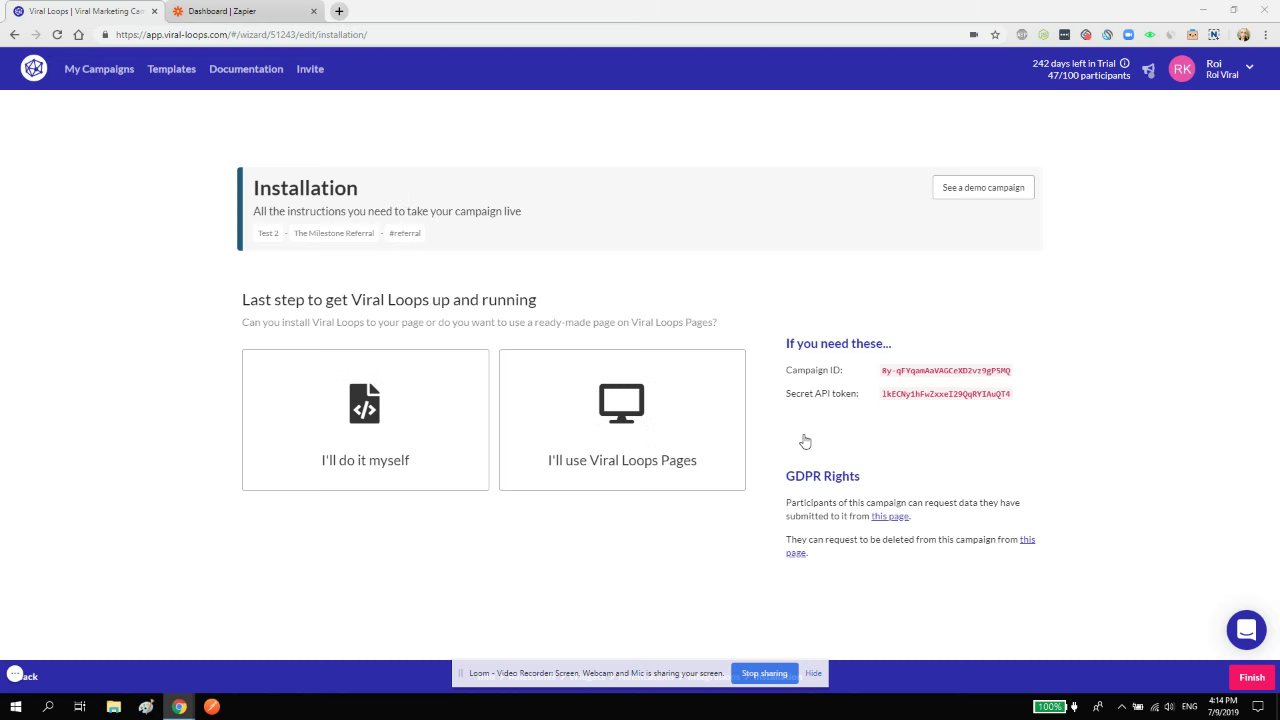
Task: Click the taskbar search icon
Action: tap(48, 707)
